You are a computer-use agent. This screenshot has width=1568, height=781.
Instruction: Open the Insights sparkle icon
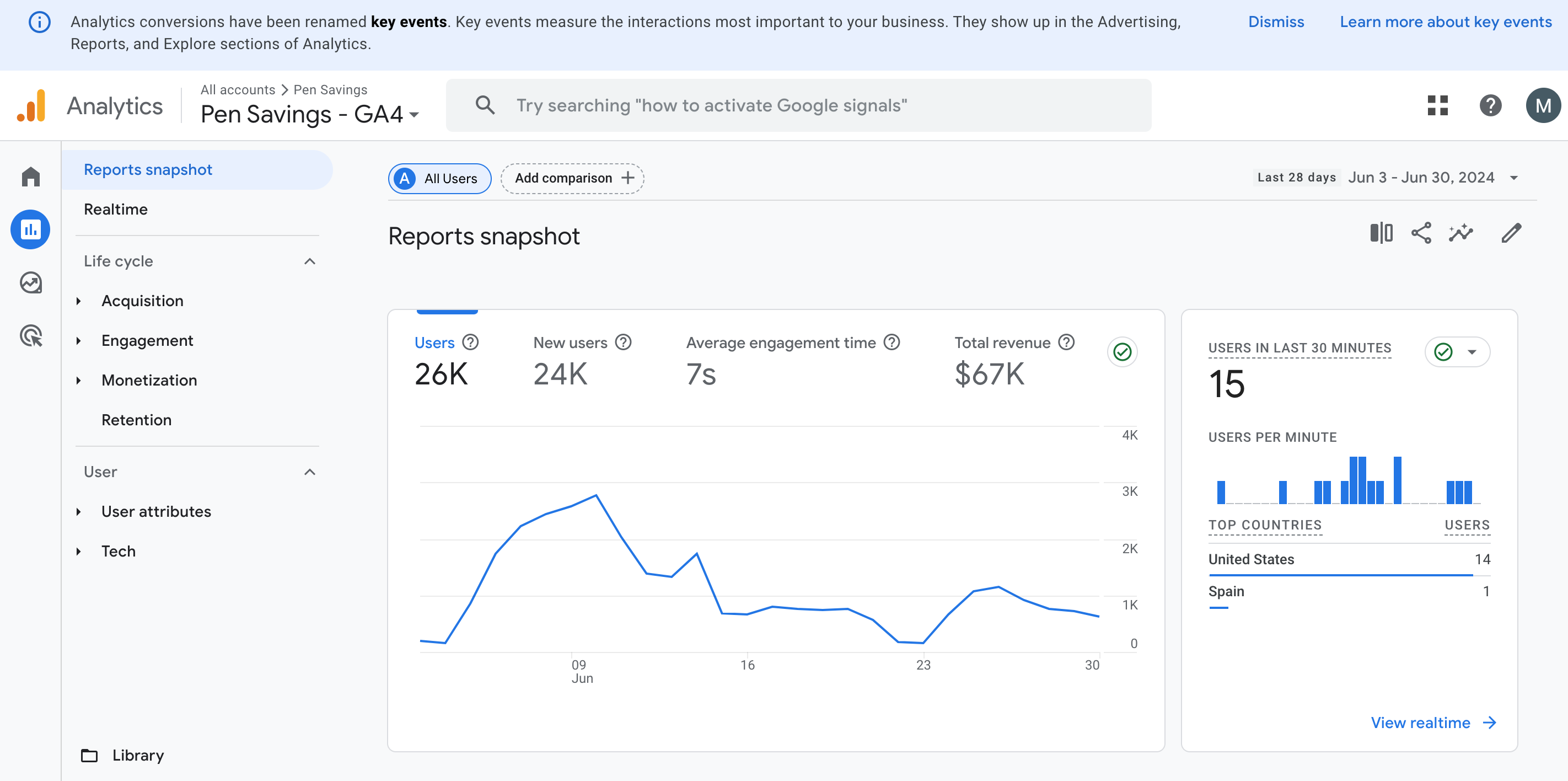click(x=1461, y=233)
